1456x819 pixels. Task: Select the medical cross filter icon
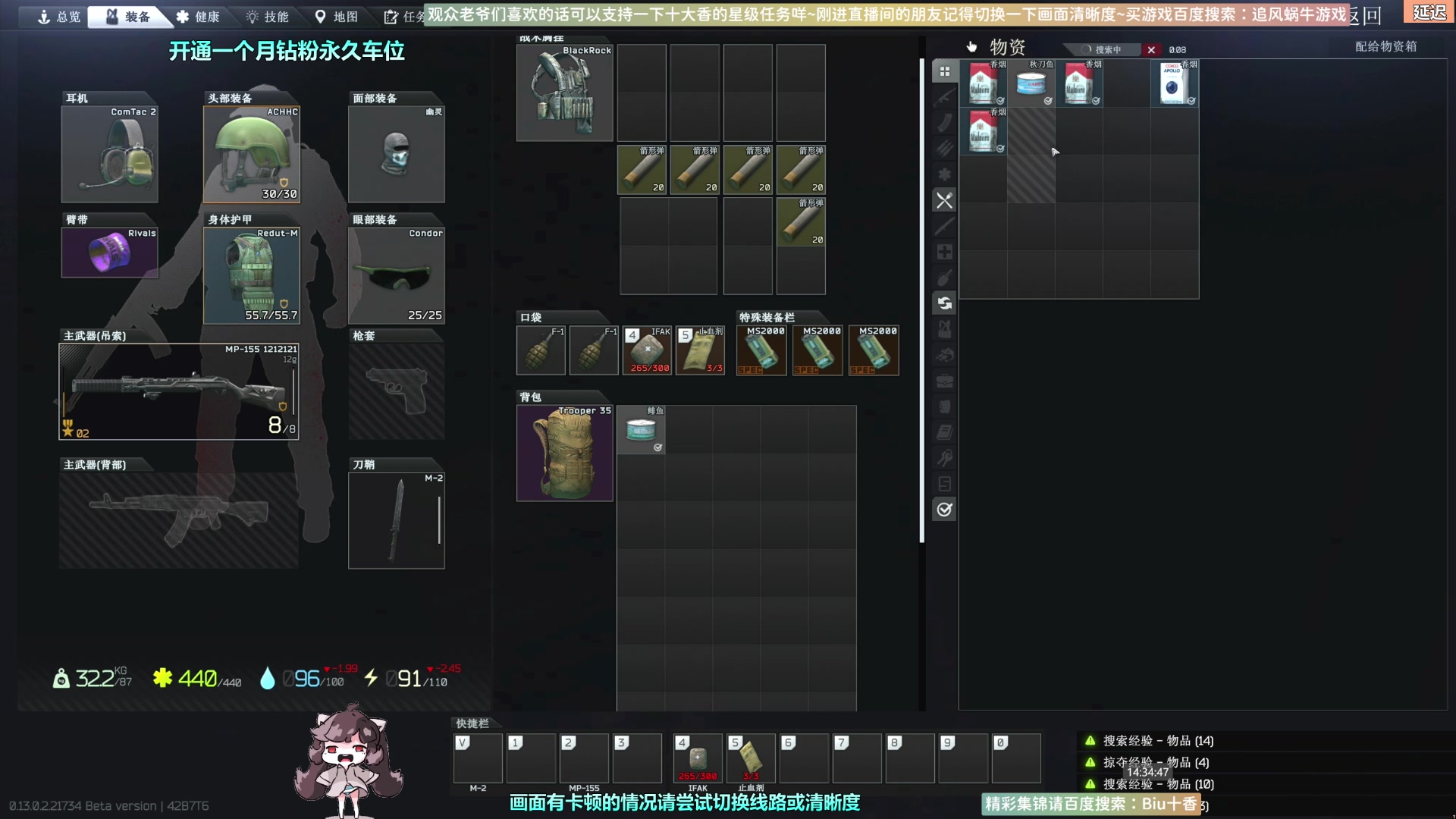coord(944,252)
